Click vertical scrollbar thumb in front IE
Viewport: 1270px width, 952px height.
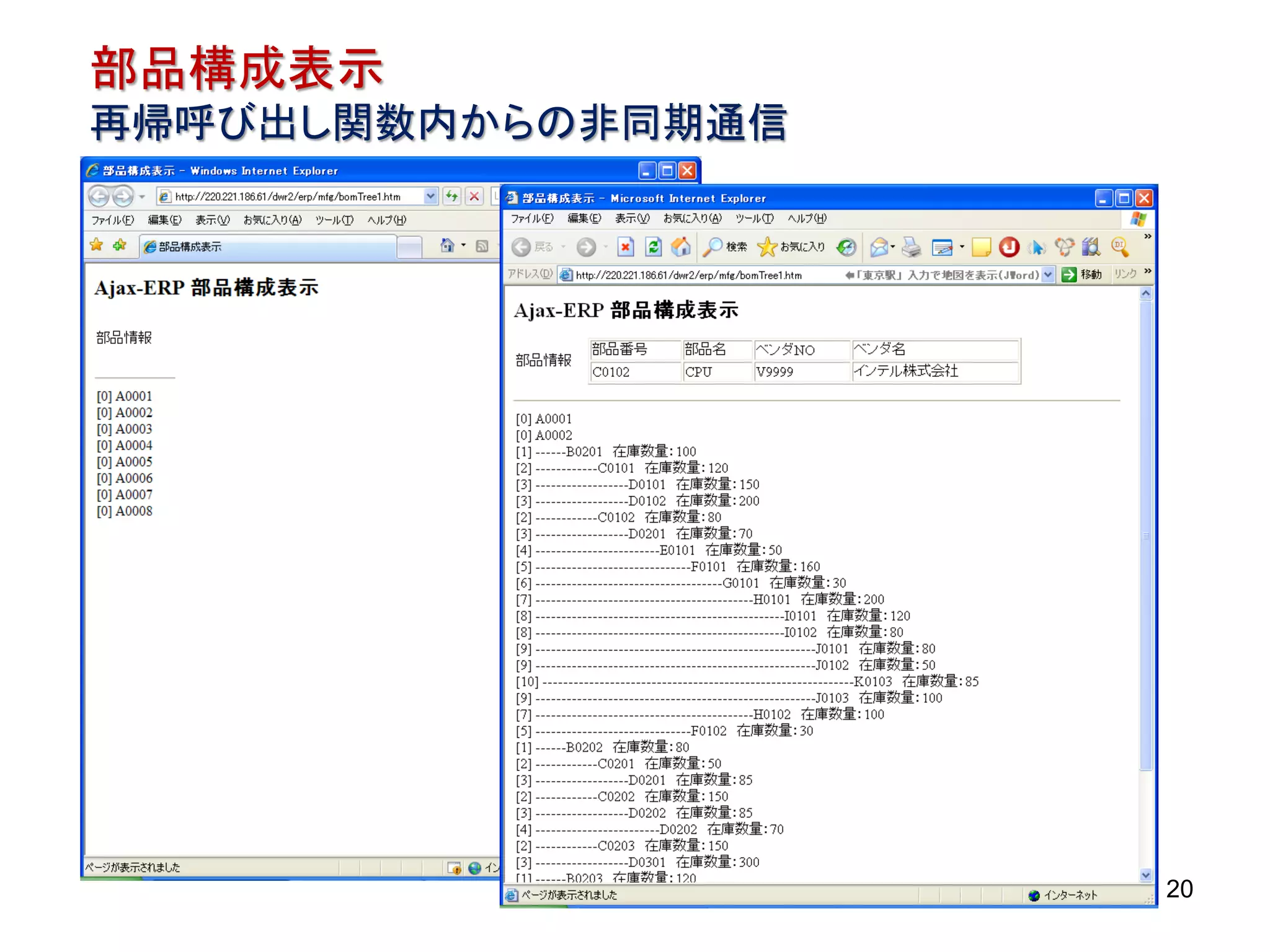1146,535
